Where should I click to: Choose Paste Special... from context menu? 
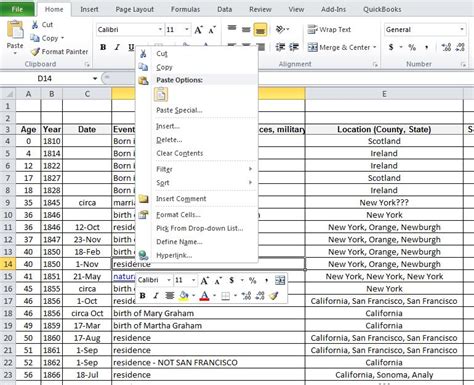(197, 110)
